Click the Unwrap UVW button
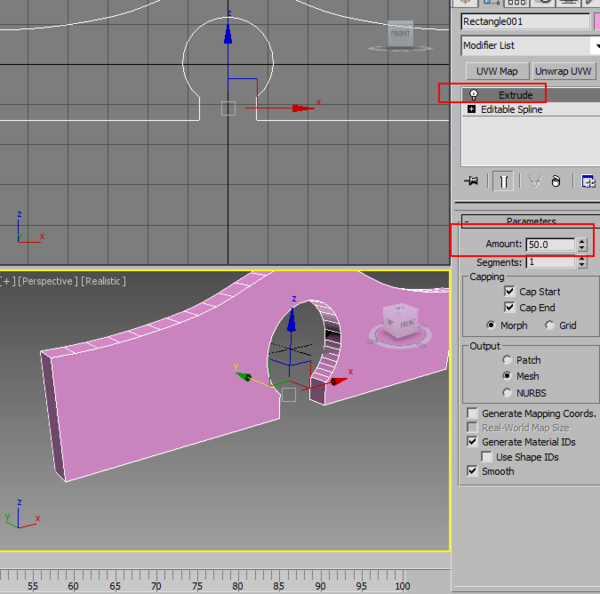This screenshot has height=594, width=600. pos(563,71)
